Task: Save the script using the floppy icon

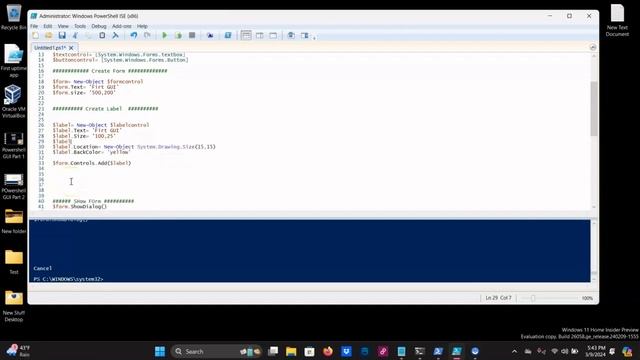Action: (62, 36)
